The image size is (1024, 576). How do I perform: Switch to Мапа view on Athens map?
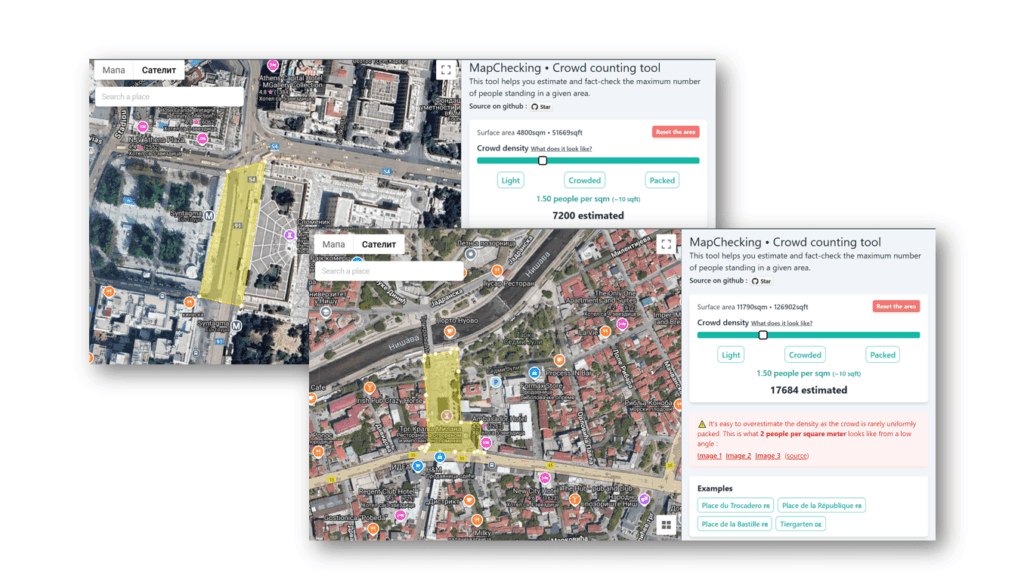[114, 70]
